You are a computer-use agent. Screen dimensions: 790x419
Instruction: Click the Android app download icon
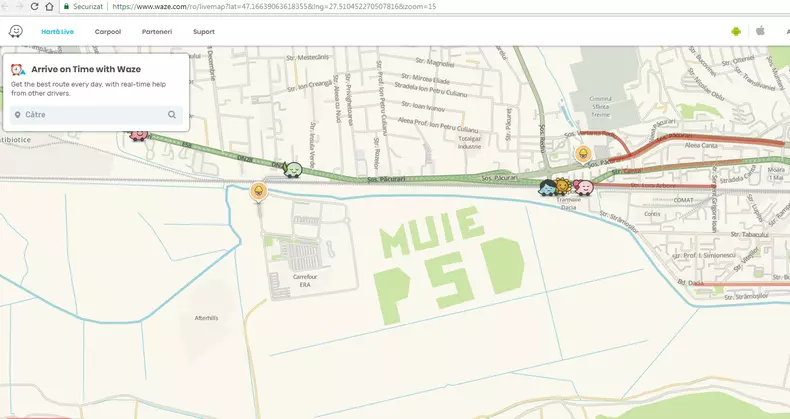[736, 31]
